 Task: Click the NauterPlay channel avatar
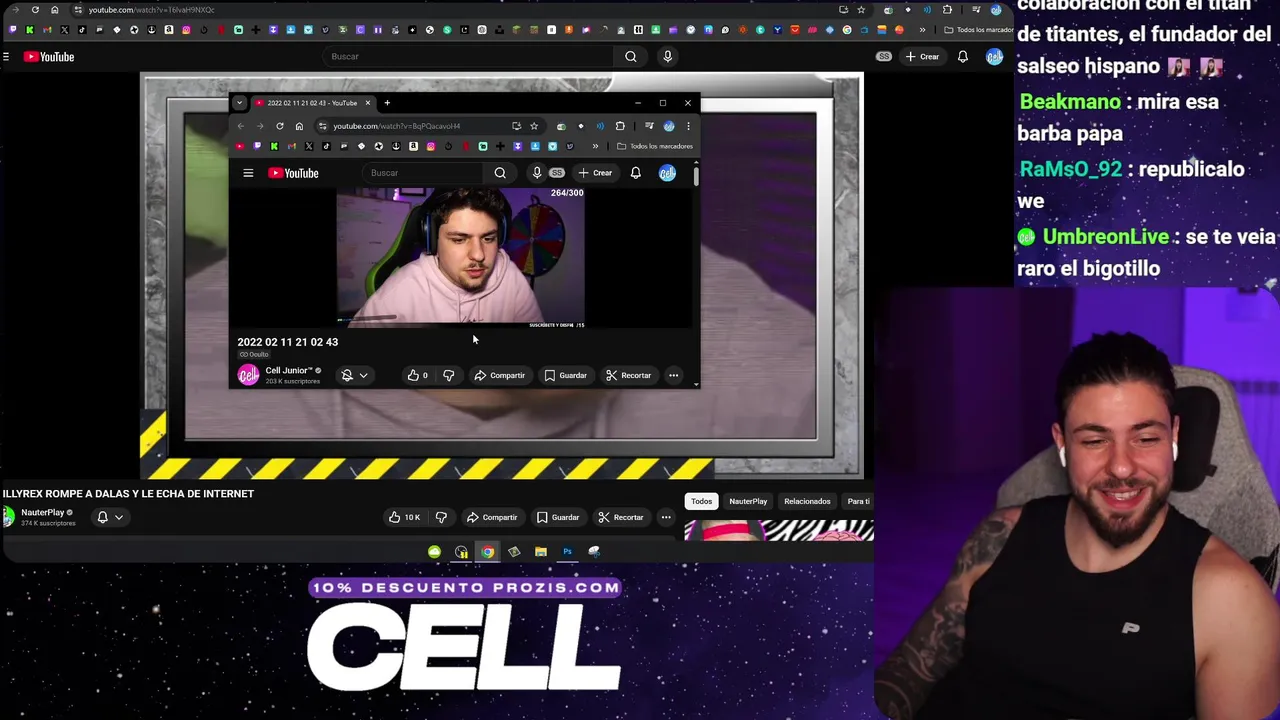click(x=8, y=517)
